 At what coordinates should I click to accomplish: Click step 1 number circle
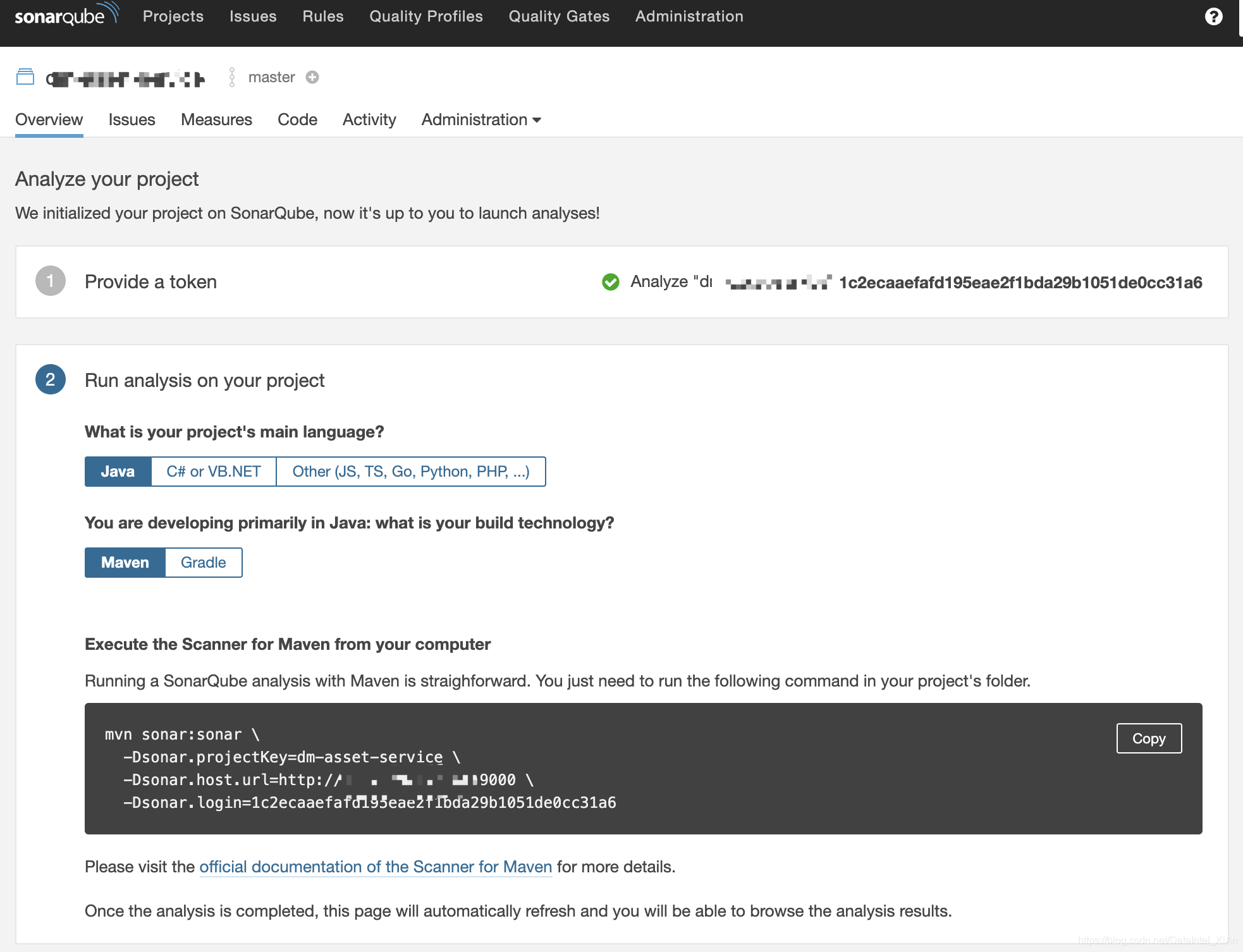(x=51, y=281)
